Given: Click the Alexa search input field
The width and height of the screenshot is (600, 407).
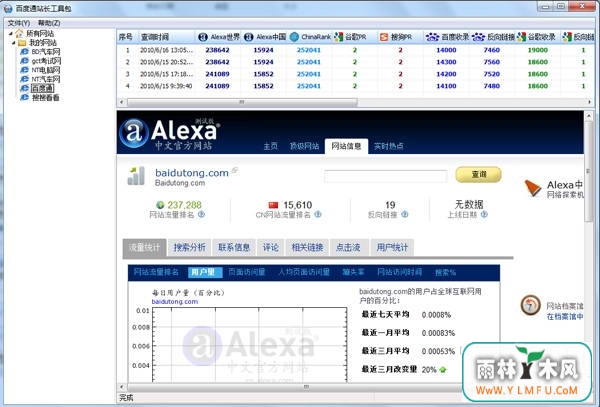Looking at the screenshot, I should [x=385, y=176].
